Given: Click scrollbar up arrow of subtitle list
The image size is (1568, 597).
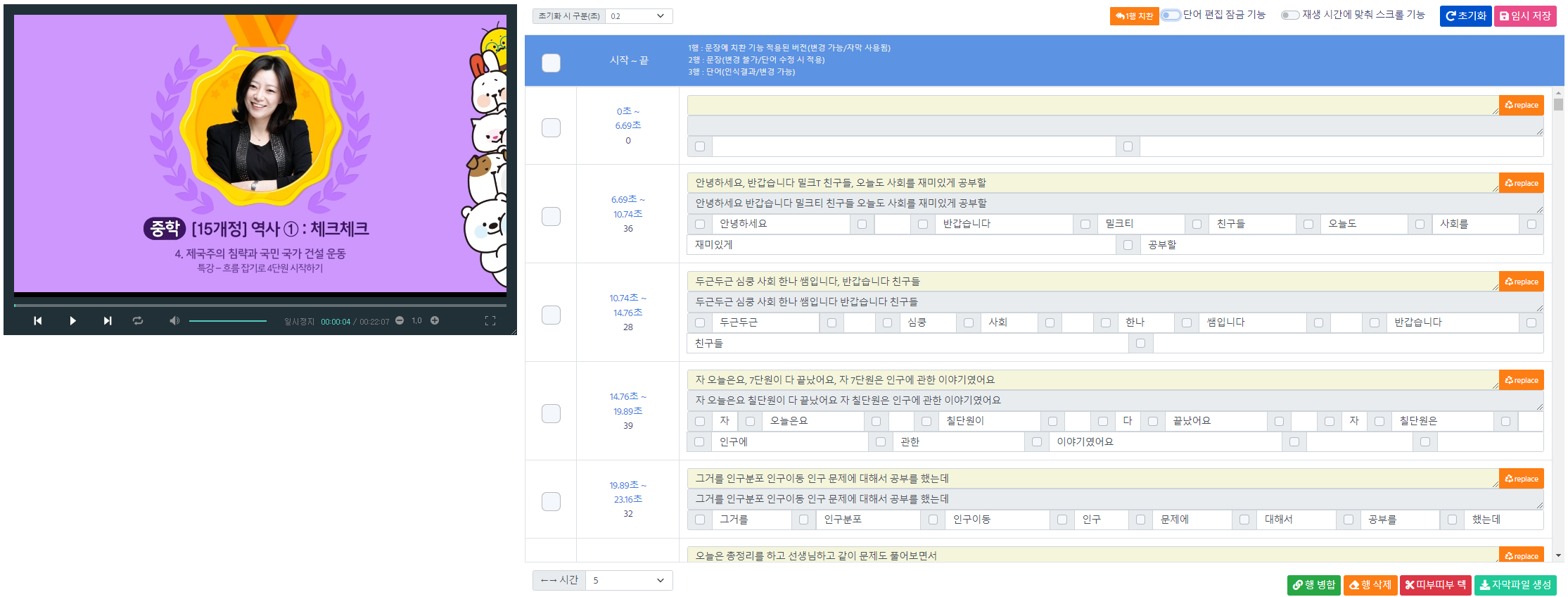Looking at the screenshot, I should tap(1558, 92).
